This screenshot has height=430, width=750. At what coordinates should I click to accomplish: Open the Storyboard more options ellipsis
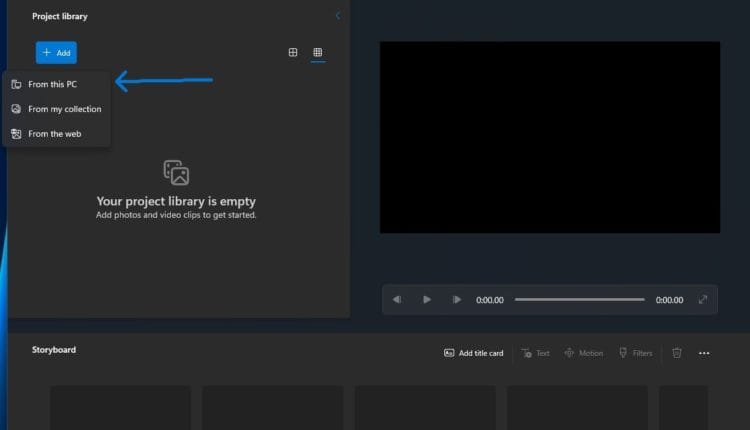click(704, 353)
